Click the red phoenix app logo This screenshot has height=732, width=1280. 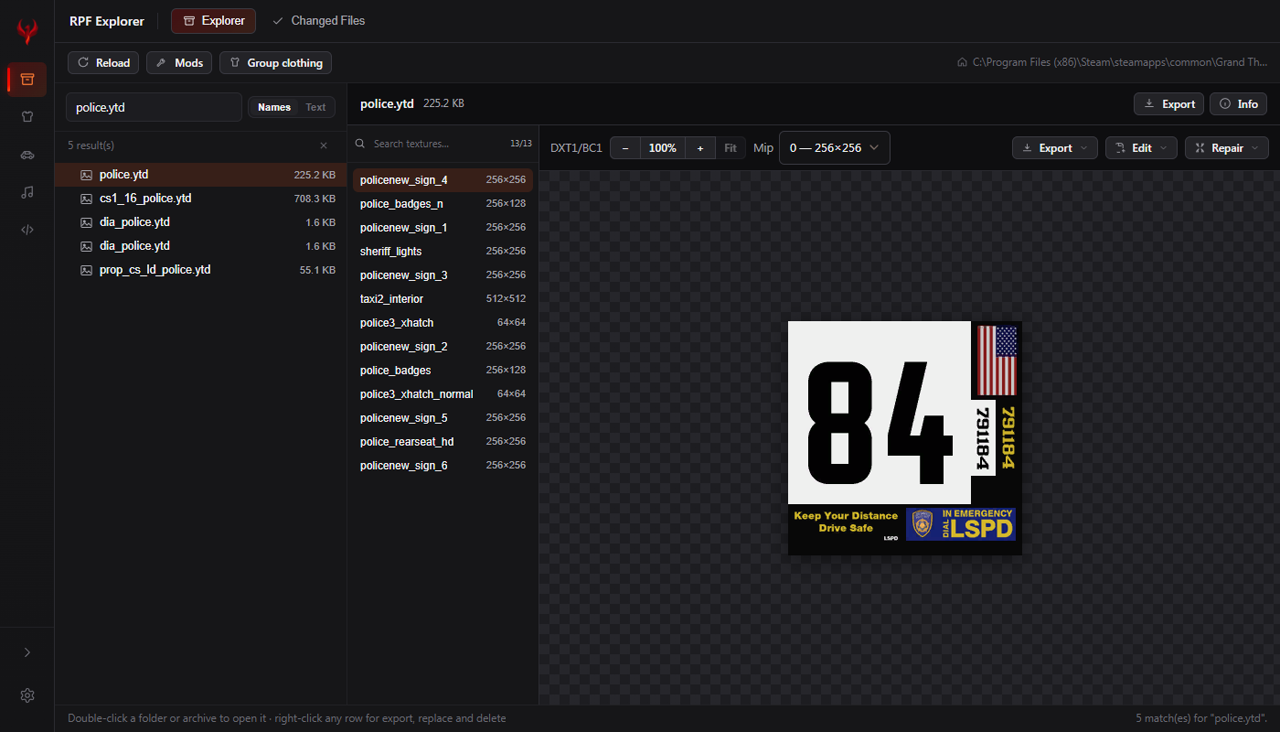(x=27, y=31)
